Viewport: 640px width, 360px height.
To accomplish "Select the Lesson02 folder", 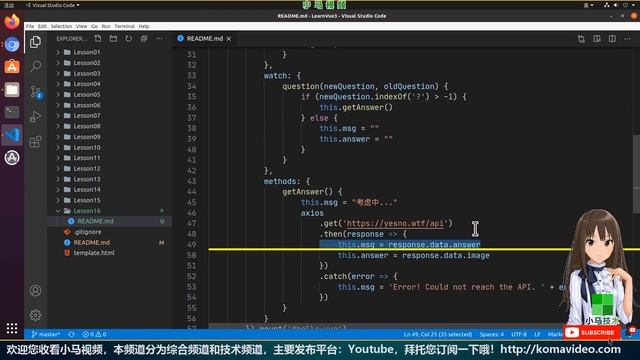I will (87, 63).
